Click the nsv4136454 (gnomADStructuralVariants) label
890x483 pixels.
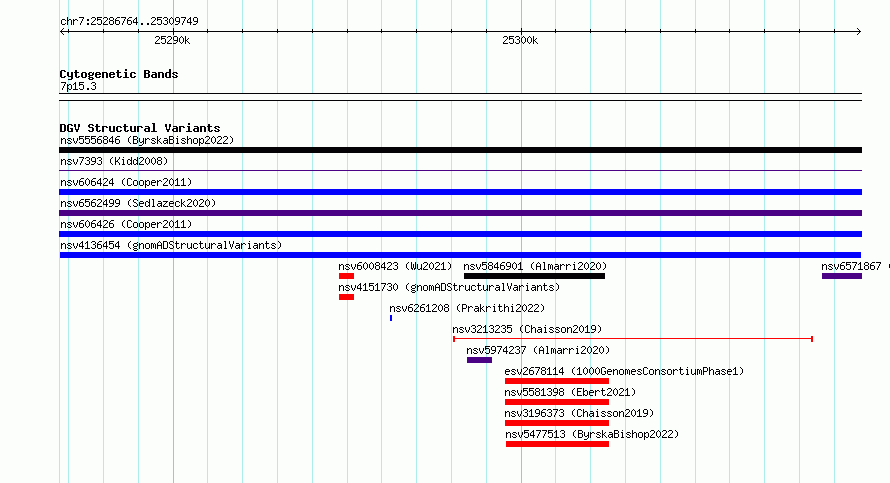pos(171,245)
